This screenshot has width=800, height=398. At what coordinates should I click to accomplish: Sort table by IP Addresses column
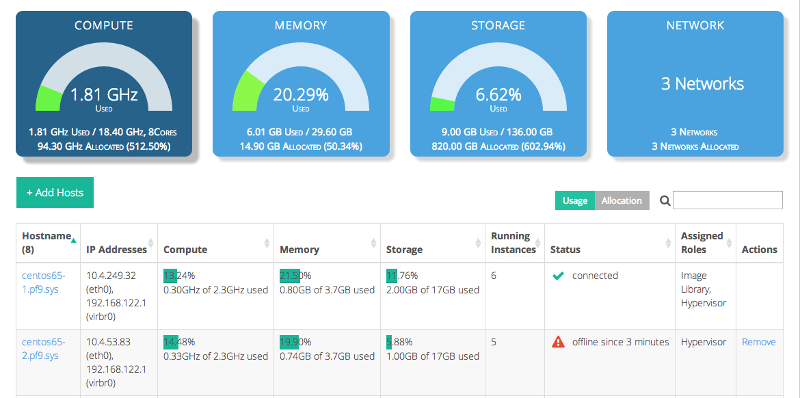coord(119,243)
